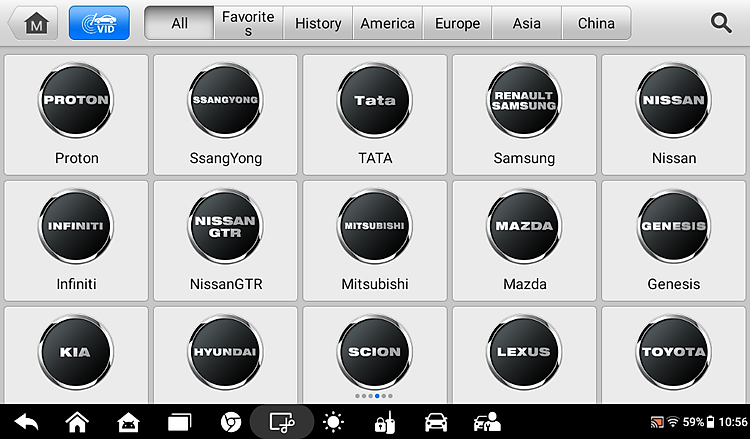The width and height of the screenshot is (750, 439).
Task: Filter brands by America tab
Action: click(387, 23)
